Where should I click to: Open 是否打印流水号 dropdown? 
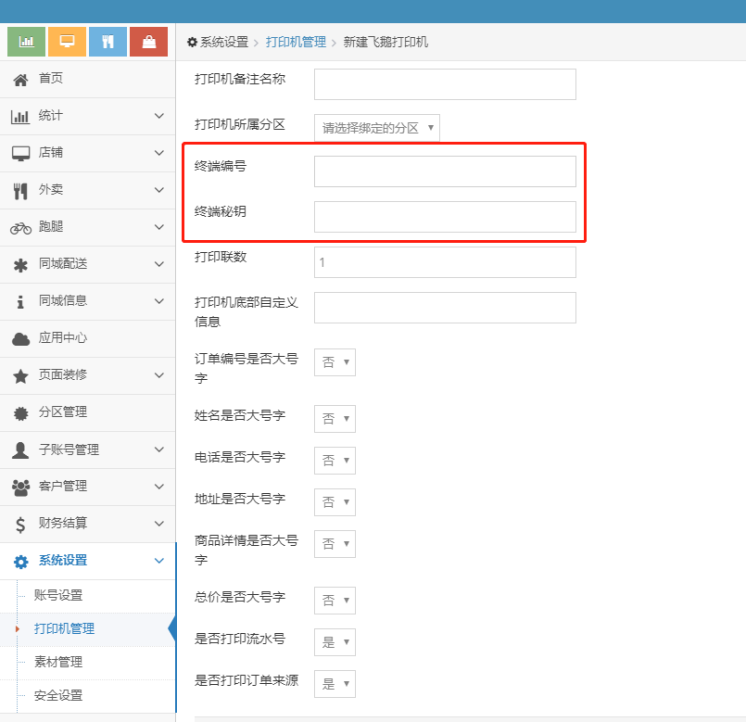(x=335, y=642)
